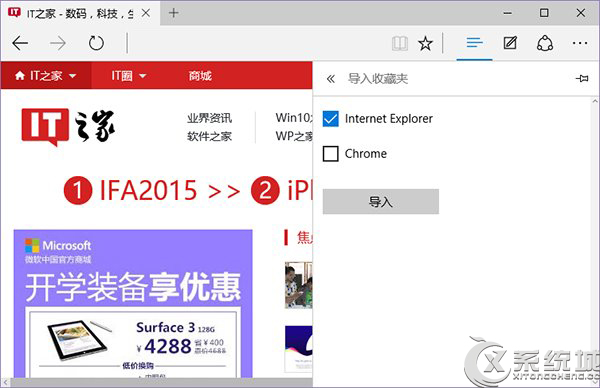
Task: Minimize the browser window
Action: click(x=508, y=13)
